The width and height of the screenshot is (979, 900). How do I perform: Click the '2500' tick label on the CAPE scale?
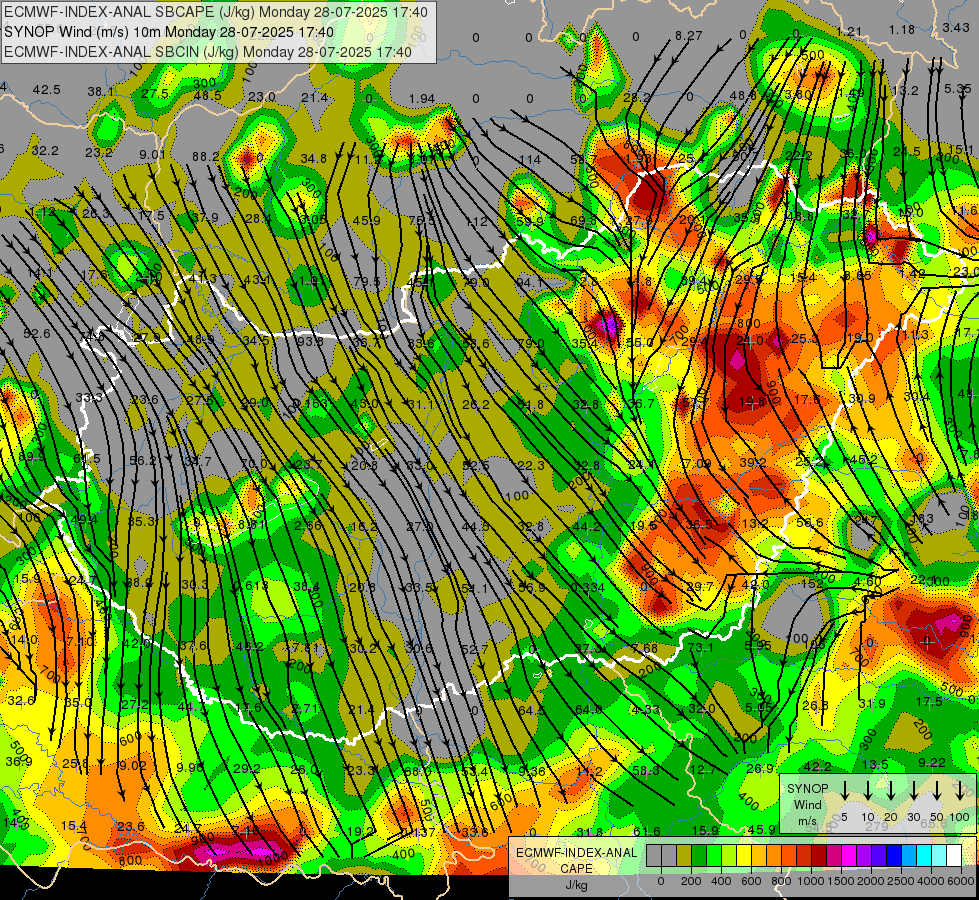point(902,881)
